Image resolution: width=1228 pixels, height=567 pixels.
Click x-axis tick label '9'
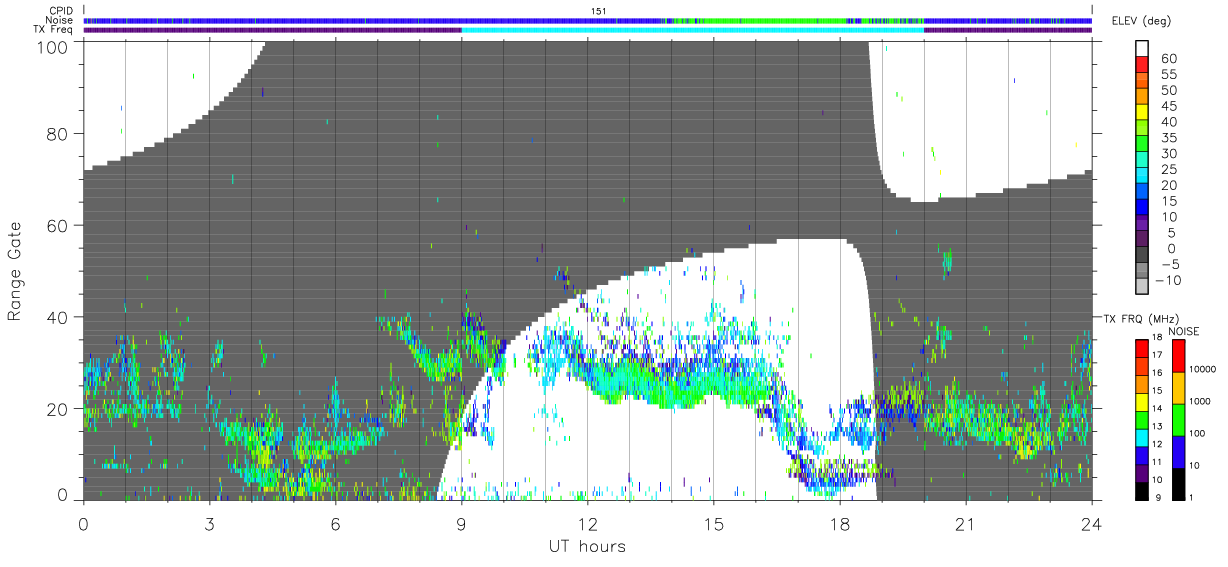pos(461,524)
